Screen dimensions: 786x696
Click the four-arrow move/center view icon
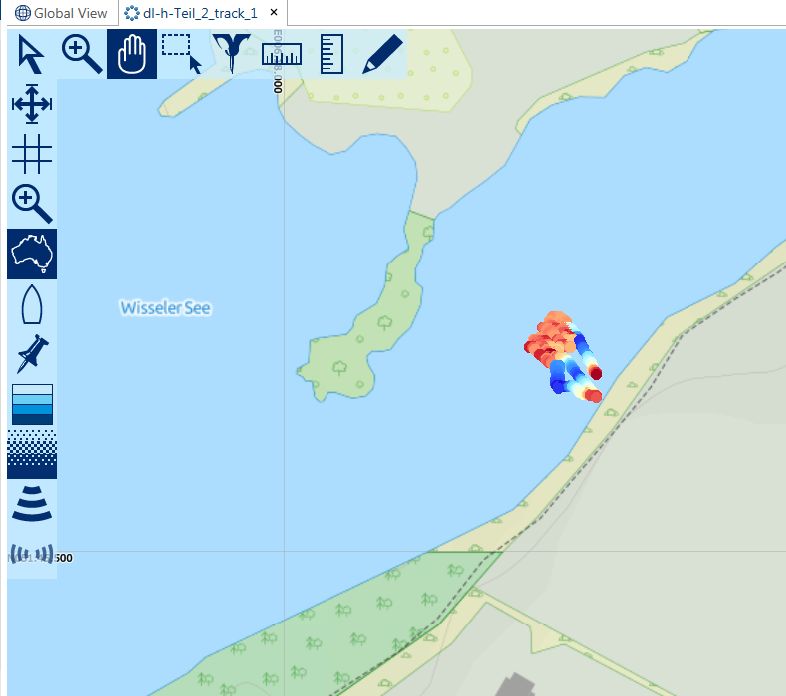[32, 104]
